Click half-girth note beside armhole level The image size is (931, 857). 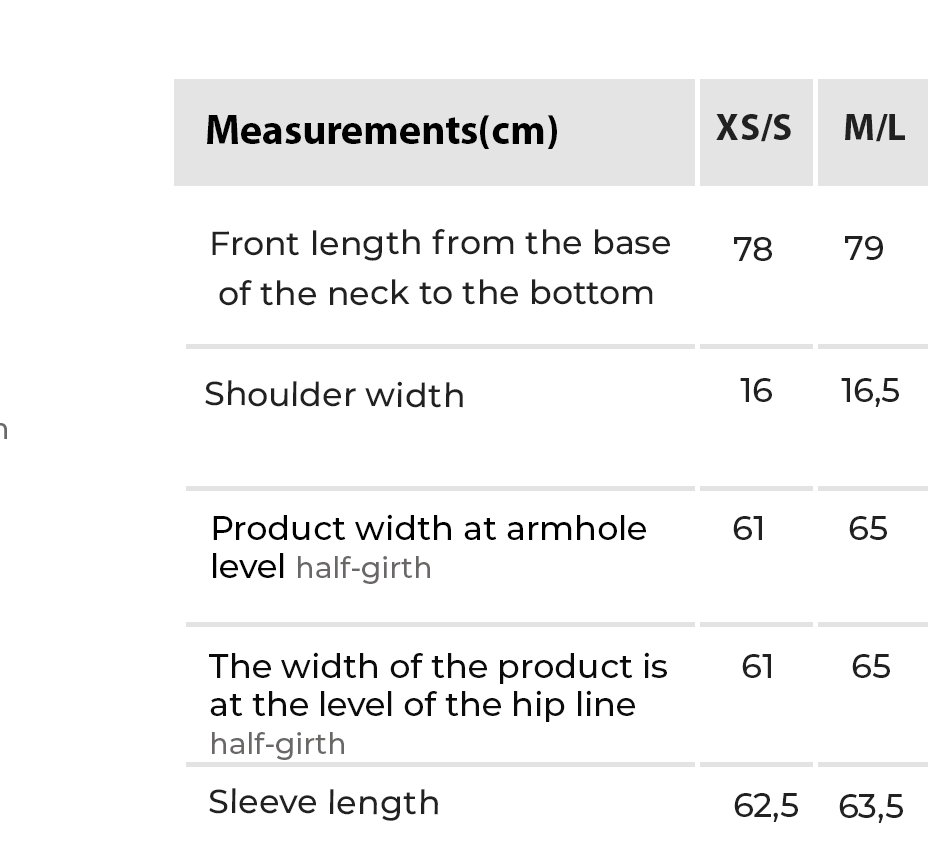pos(364,568)
